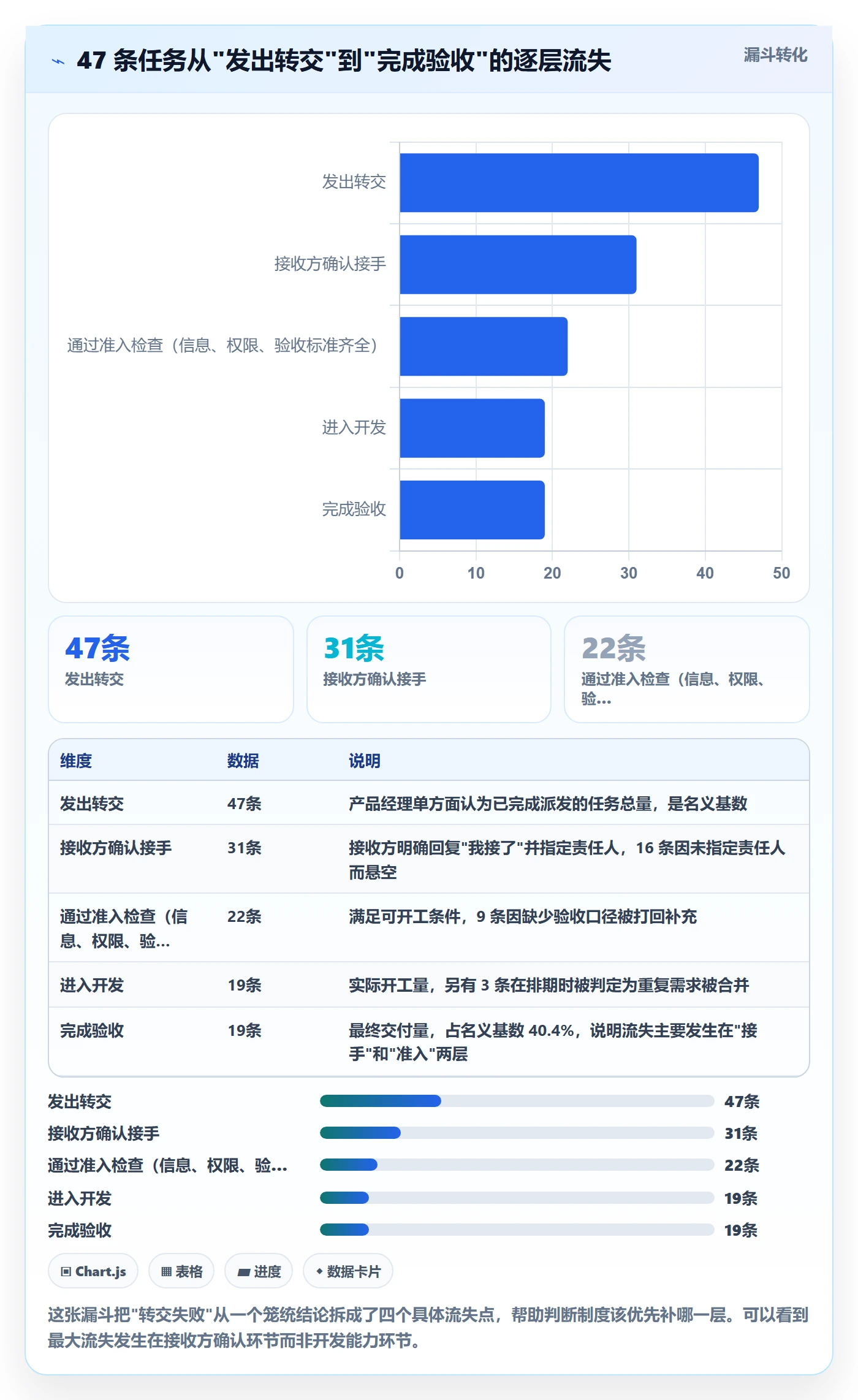
Task: Click the lightning icon beside the title
Action: [58, 61]
